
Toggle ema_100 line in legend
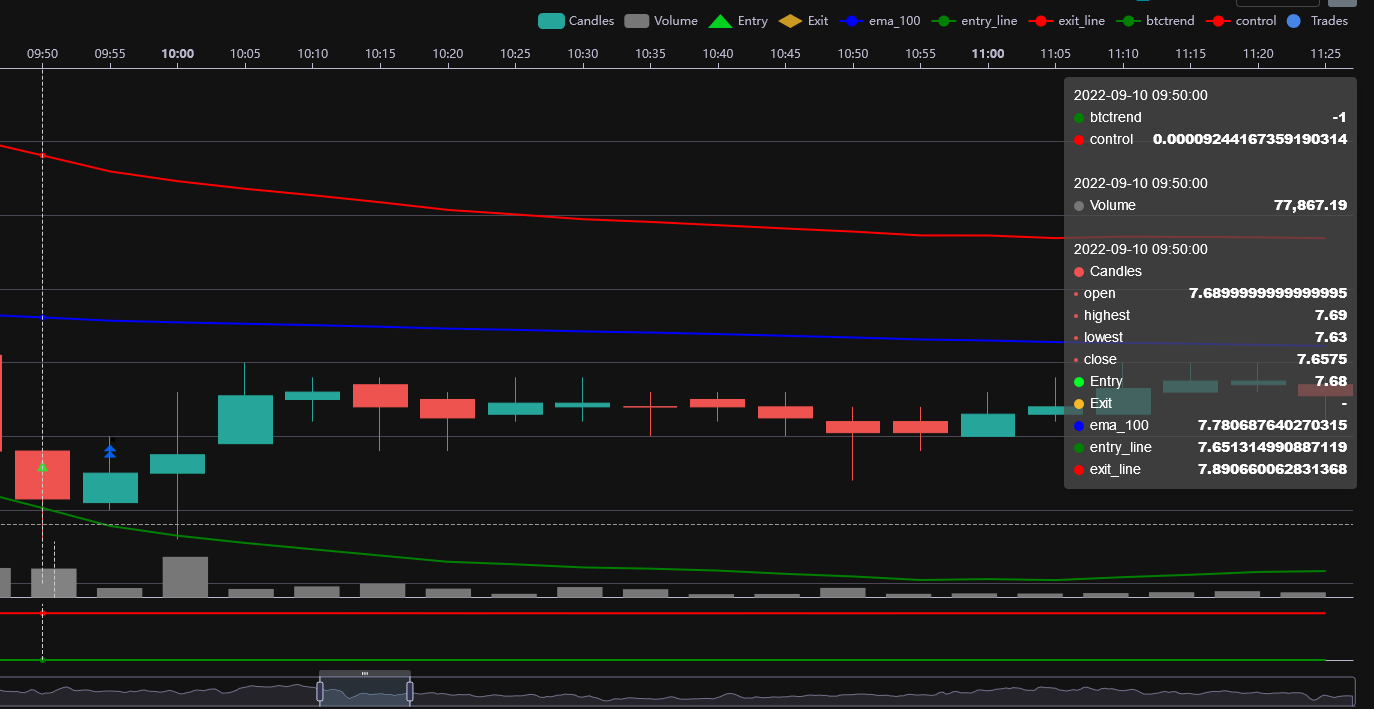click(x=881, y=20)
